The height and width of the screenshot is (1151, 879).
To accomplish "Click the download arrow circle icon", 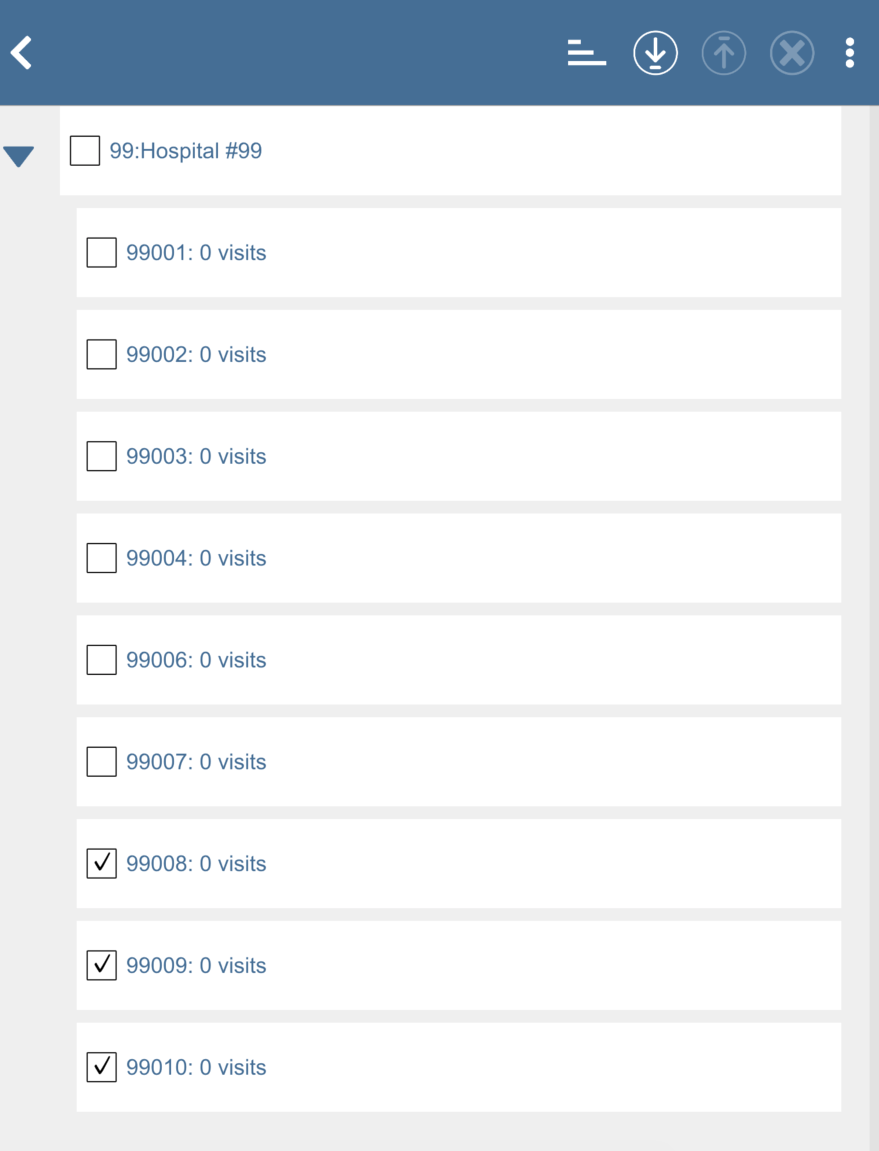I will (x=655, y=53).
